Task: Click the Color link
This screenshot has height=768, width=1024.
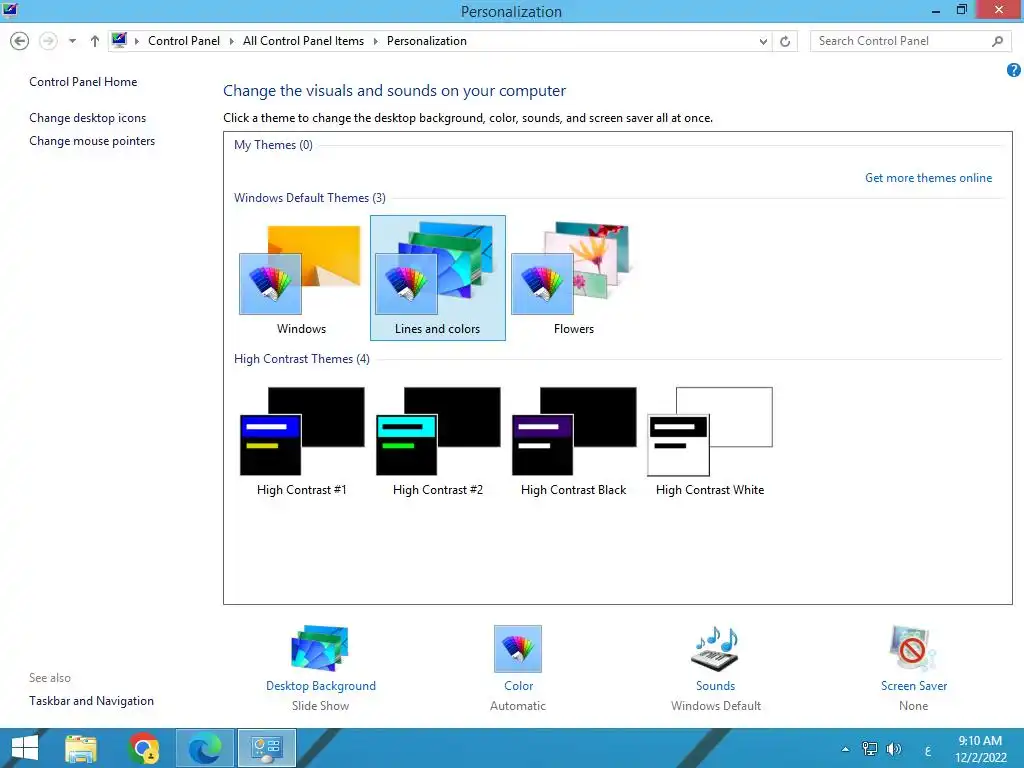Action: click(x=519, y=686)
